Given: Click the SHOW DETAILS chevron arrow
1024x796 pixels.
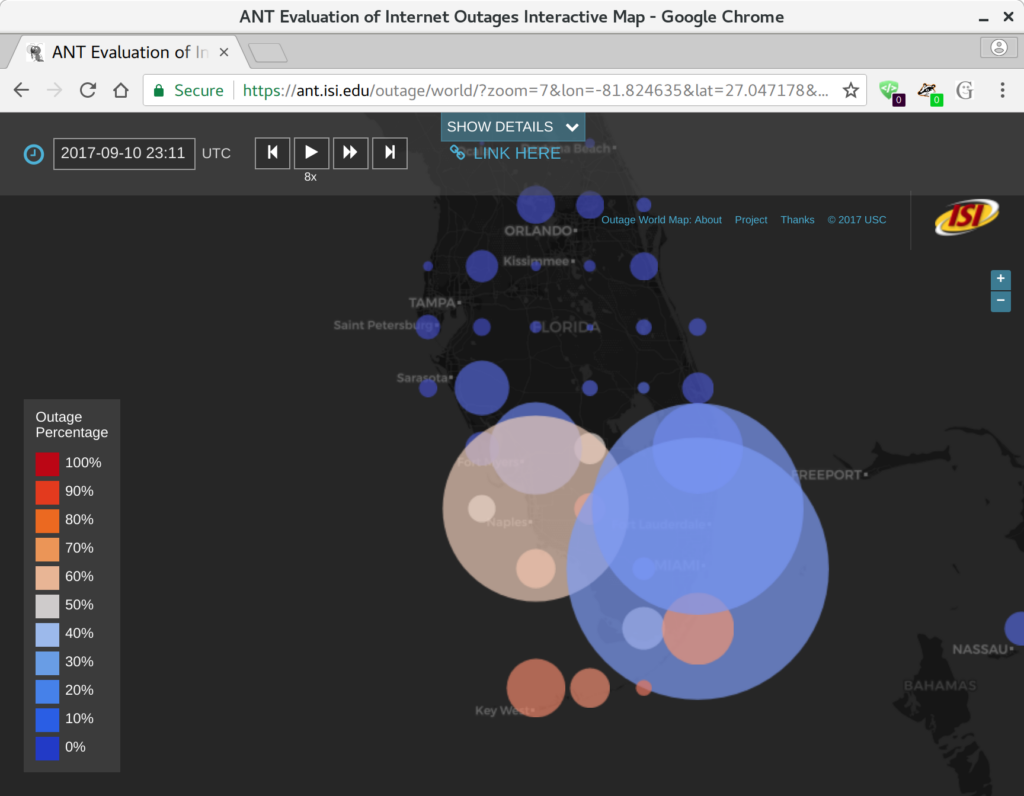Looking at the screenshot, I should [x=572, y=127].
